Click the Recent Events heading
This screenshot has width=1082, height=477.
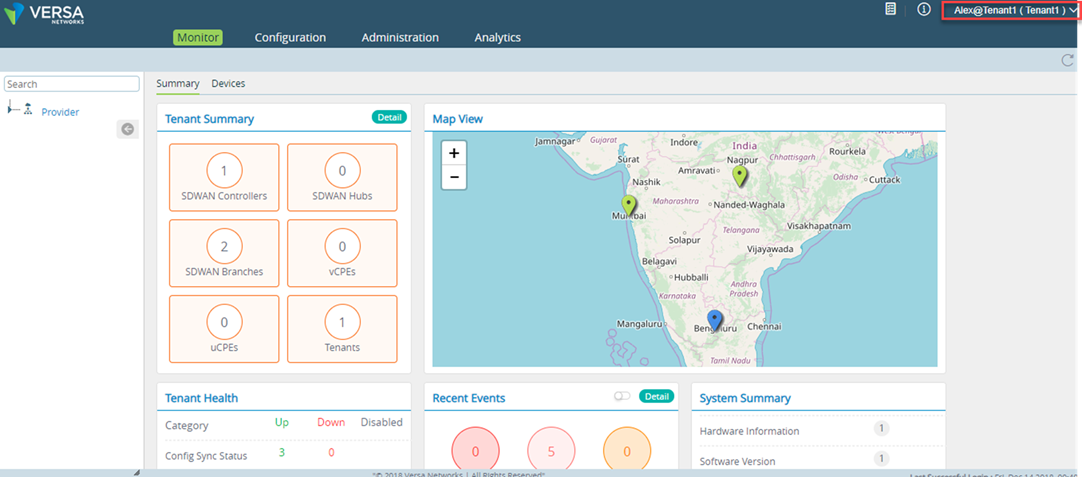pos(469,398)
